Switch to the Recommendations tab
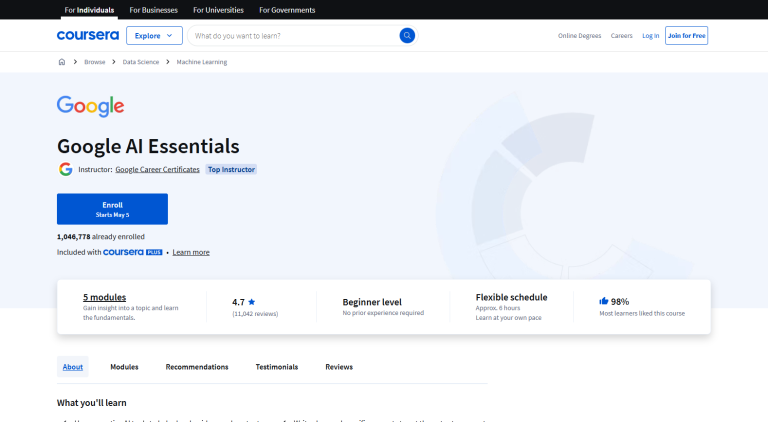 click(x=197, y=367)
